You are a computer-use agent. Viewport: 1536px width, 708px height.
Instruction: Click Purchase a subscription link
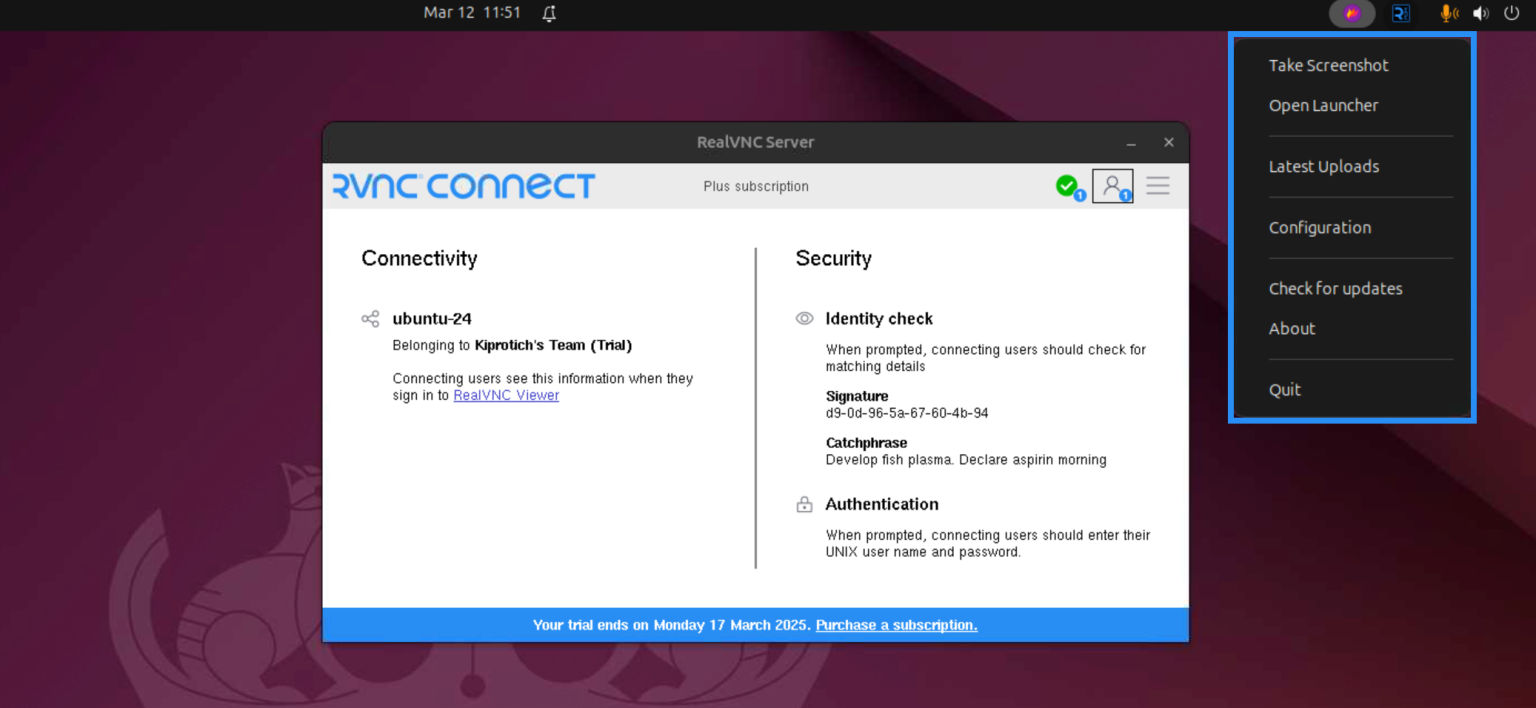pyautogui.click(x=895, y=624)
